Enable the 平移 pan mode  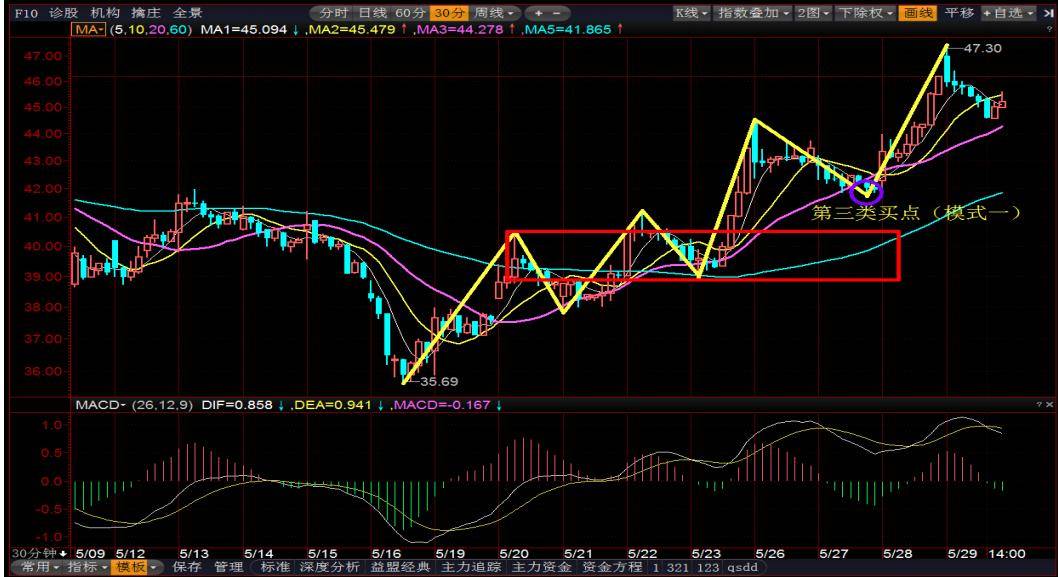click(x=959, y=13)
